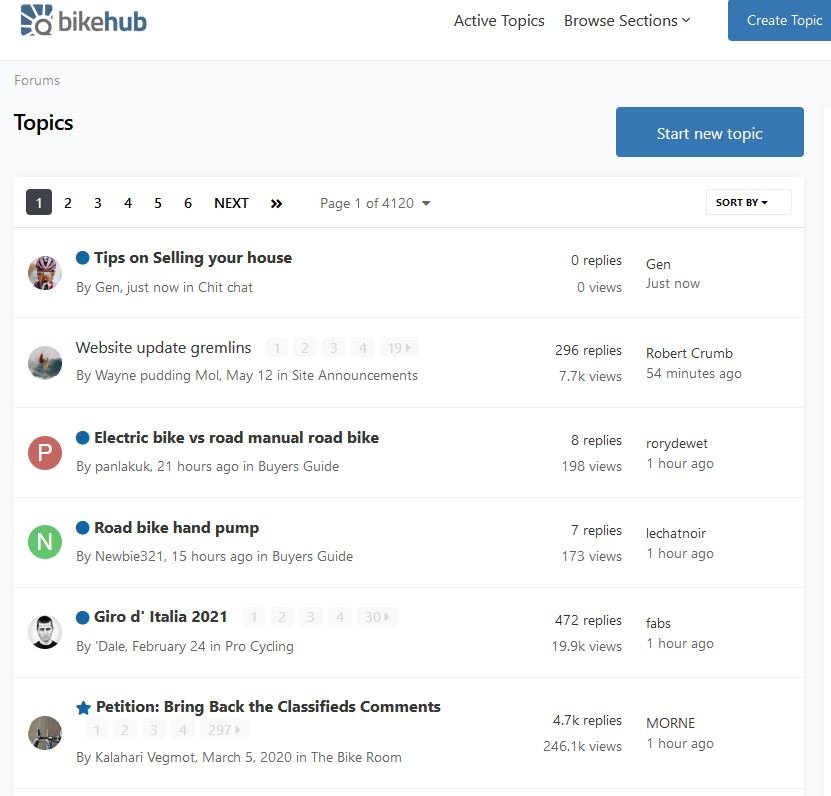Click the Forums breadcrumb link
Screen dimensions: 831x796
(x=37, y=80)
